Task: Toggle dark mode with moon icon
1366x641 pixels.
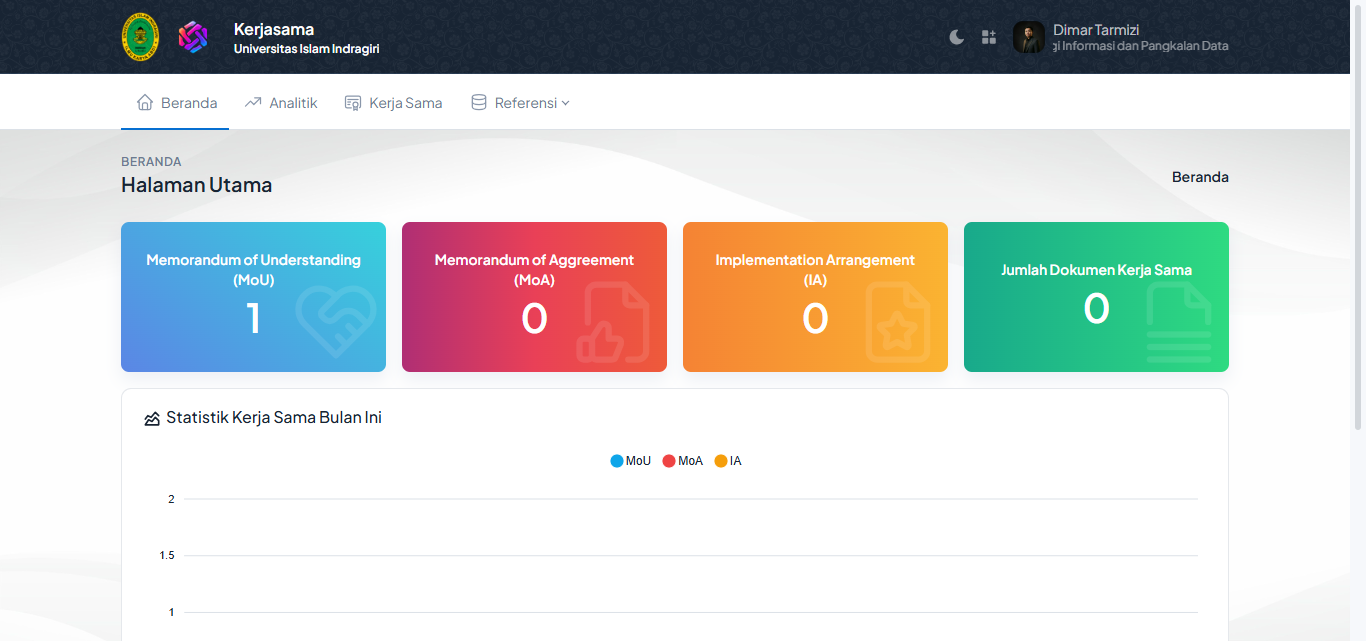Action: pyautogui.click(x=957, y=37)
